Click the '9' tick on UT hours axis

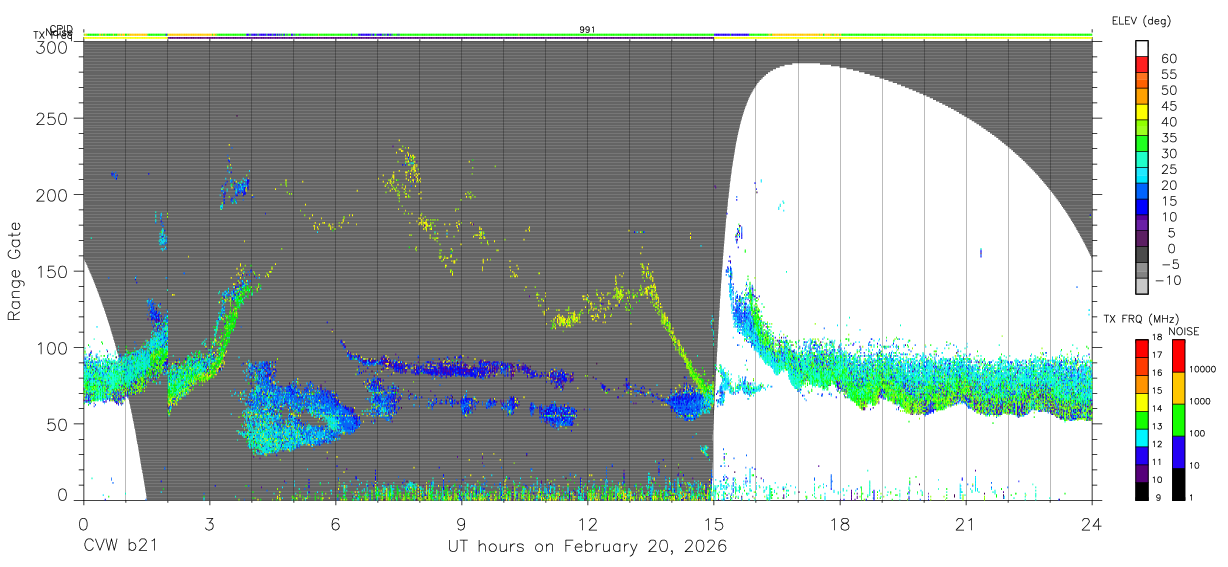click(x=461, y=524)
